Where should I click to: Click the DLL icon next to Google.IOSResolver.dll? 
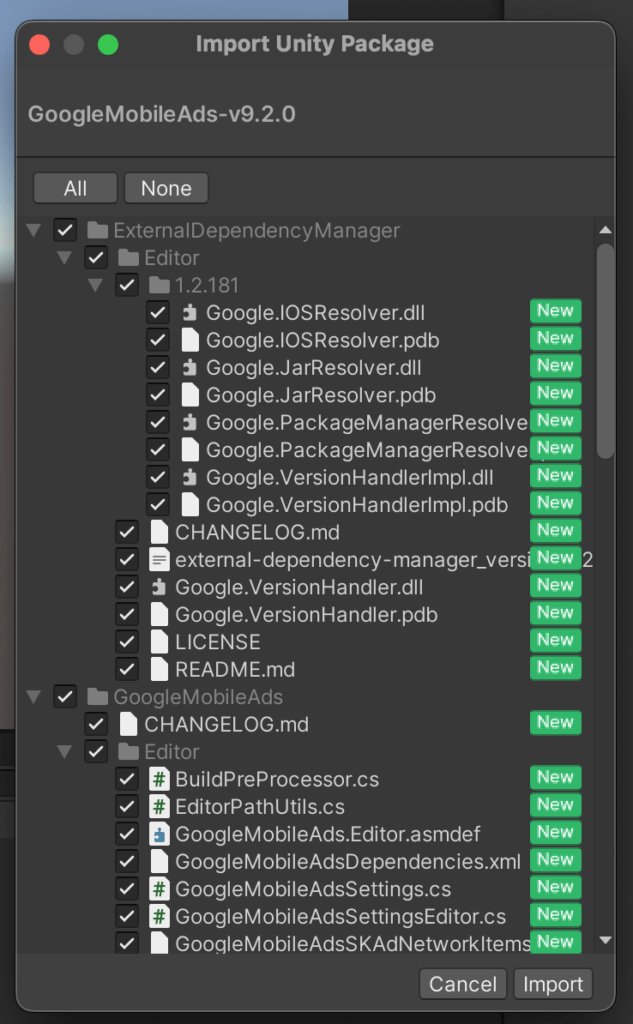185,312
